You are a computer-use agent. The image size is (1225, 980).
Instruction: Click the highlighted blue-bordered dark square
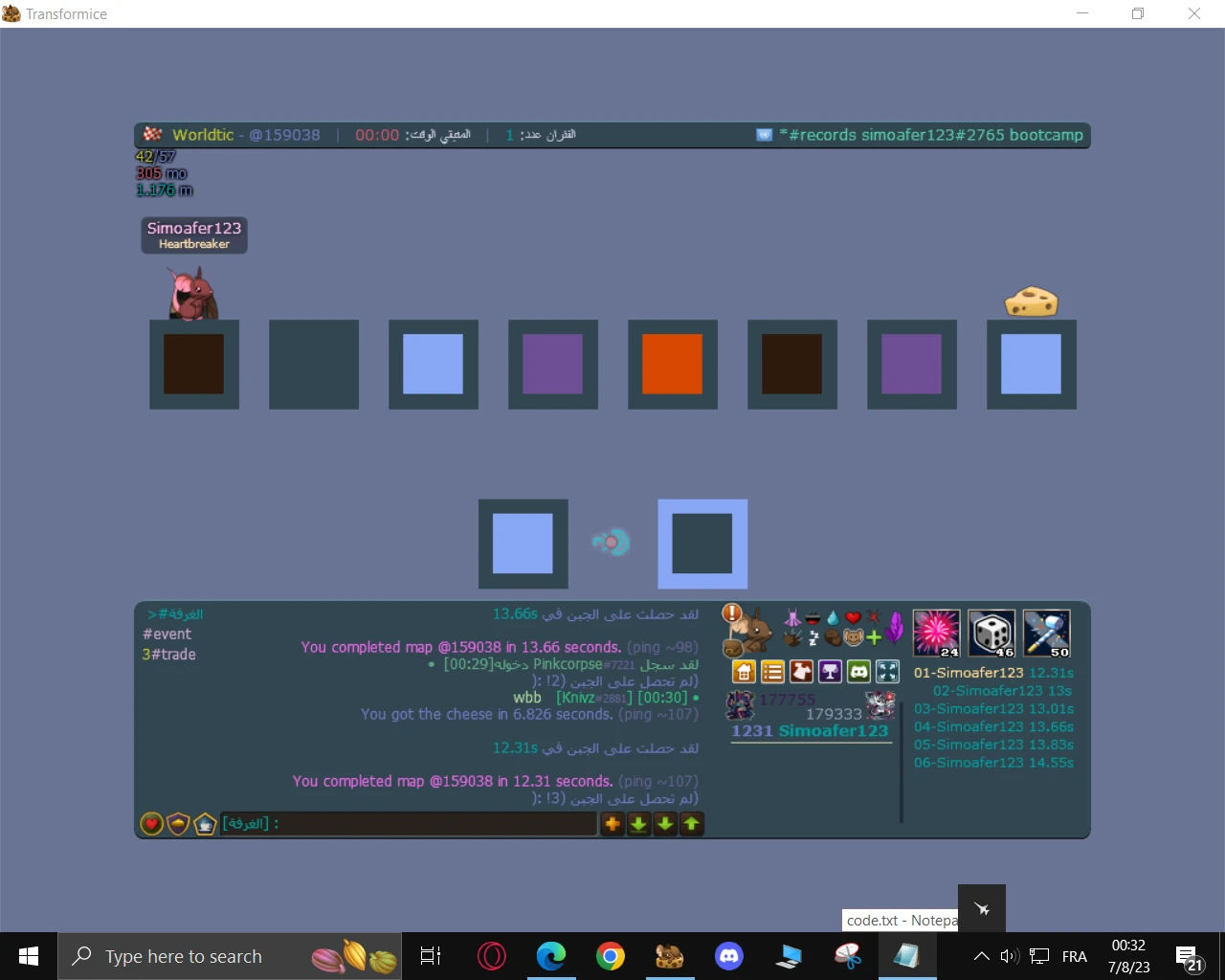pos(702,544)
